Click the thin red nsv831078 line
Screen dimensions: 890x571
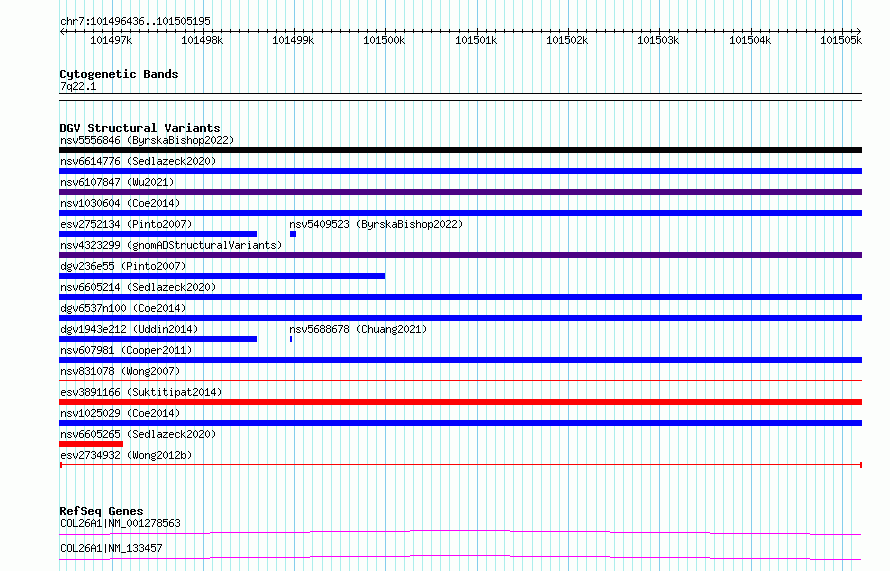coord(460,381)
